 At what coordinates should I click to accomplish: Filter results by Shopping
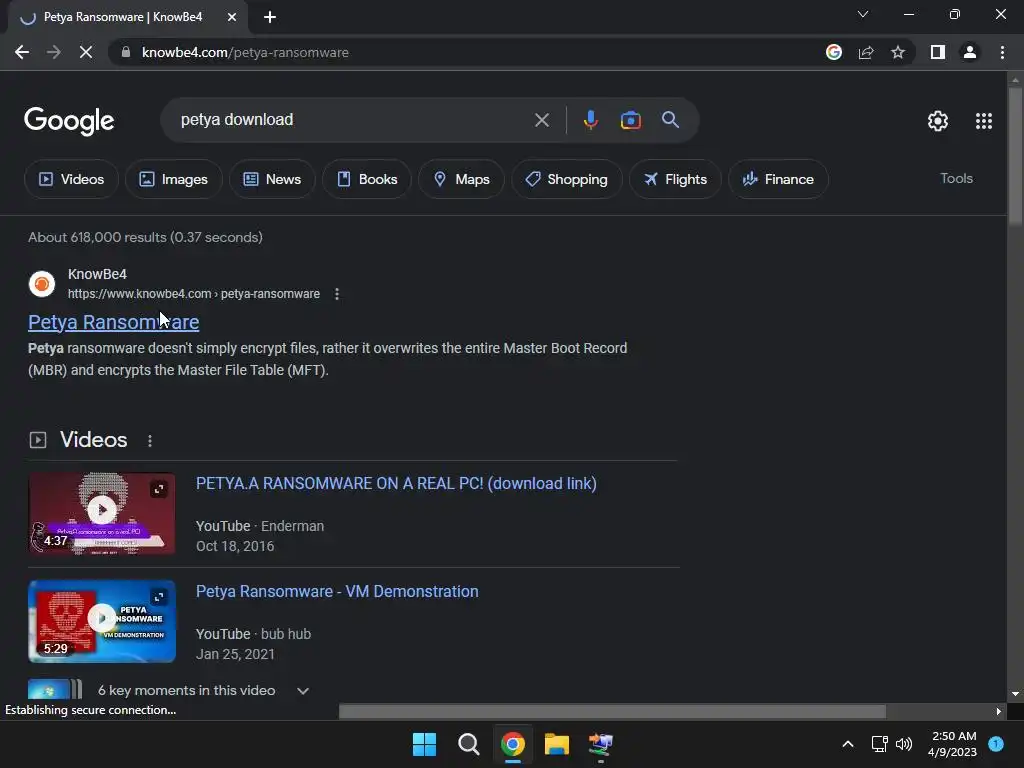click(x=567, y=179)
